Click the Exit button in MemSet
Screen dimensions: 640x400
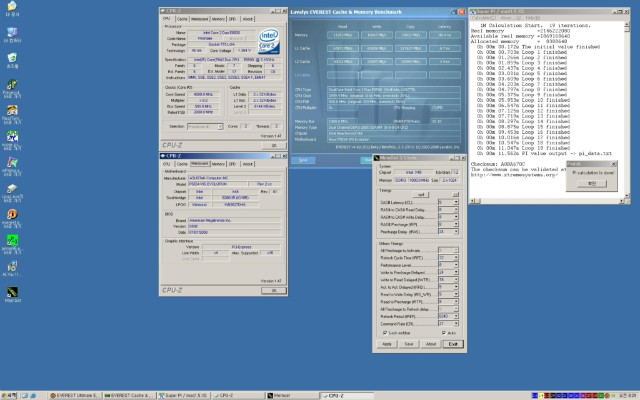click(453, 344)
